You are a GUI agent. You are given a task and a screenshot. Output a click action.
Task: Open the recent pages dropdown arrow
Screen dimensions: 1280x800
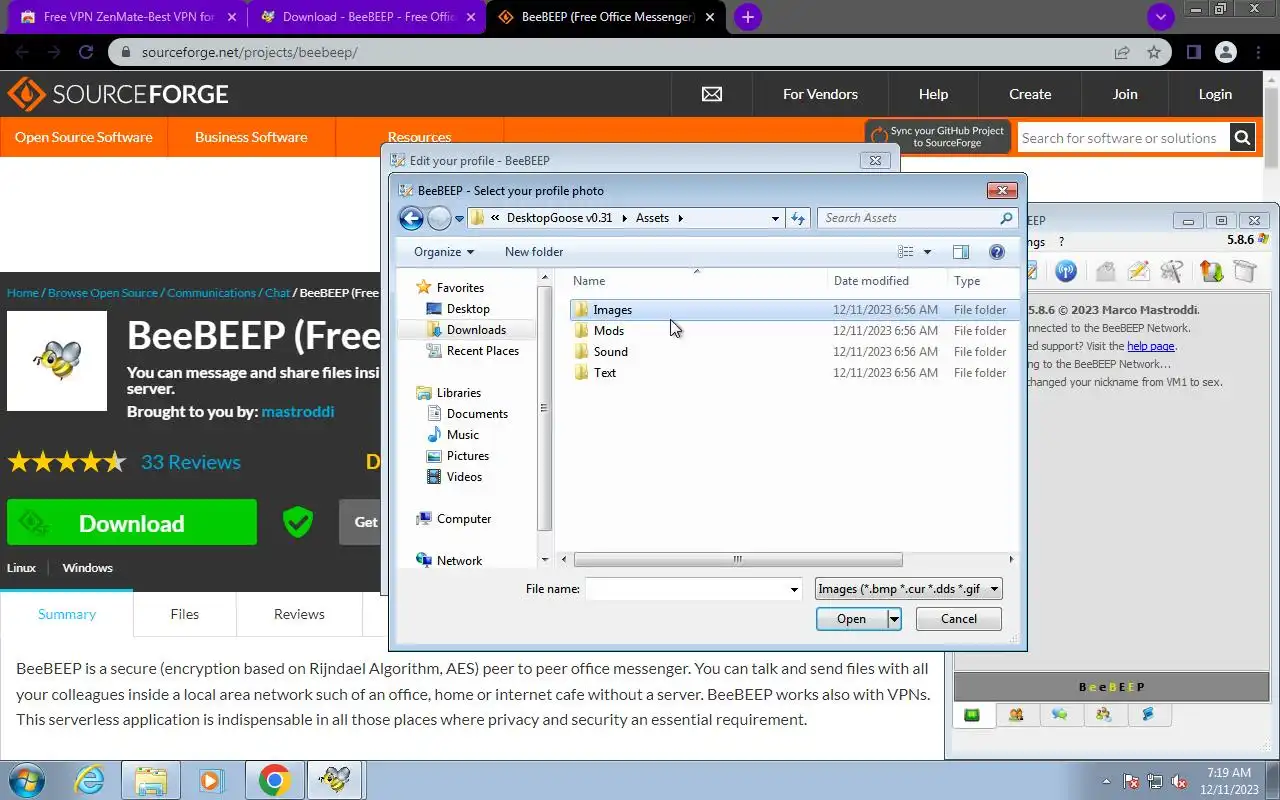[460, 218]
